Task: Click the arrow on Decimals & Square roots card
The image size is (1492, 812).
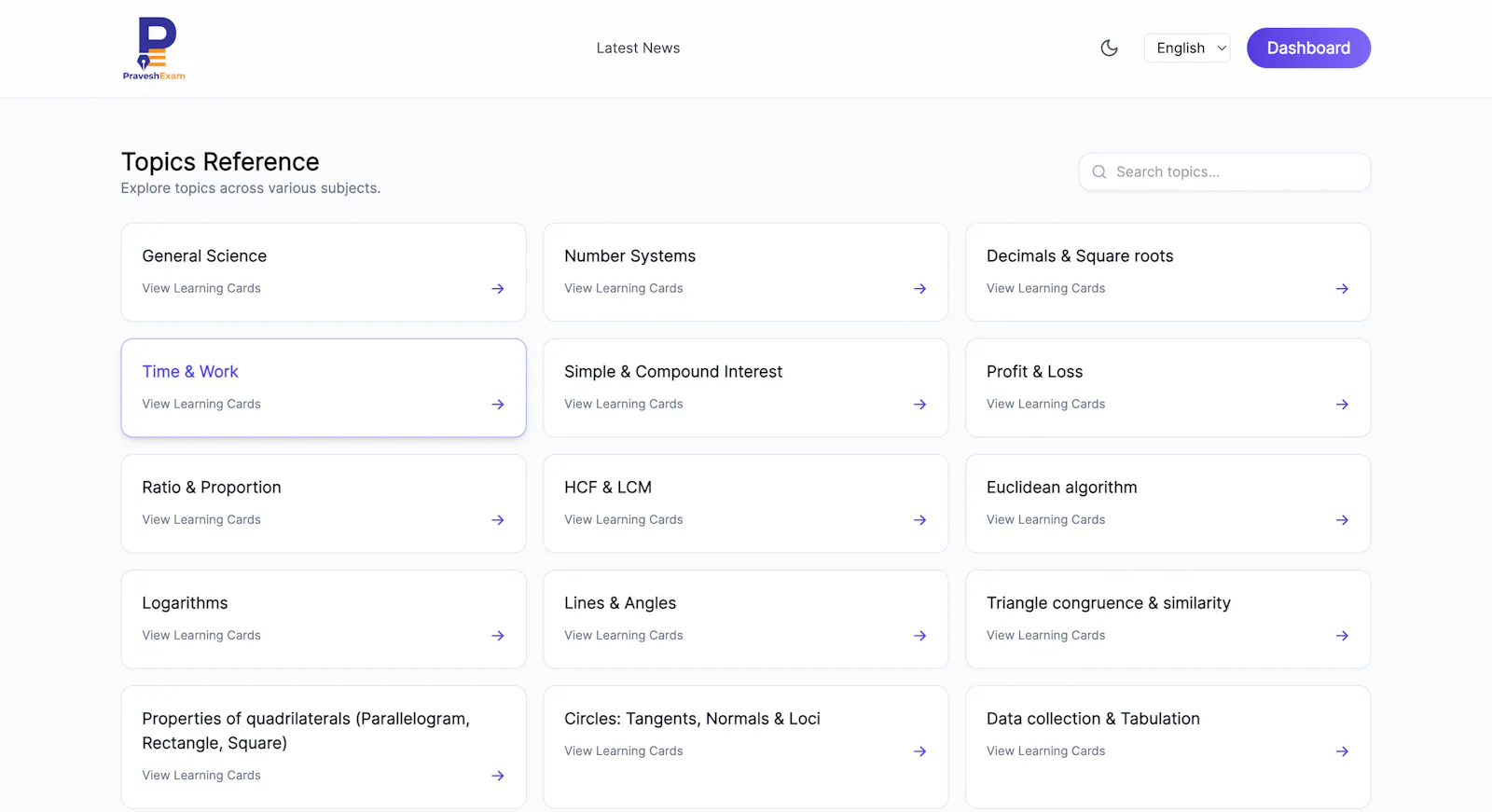Action: (1342, 289)
